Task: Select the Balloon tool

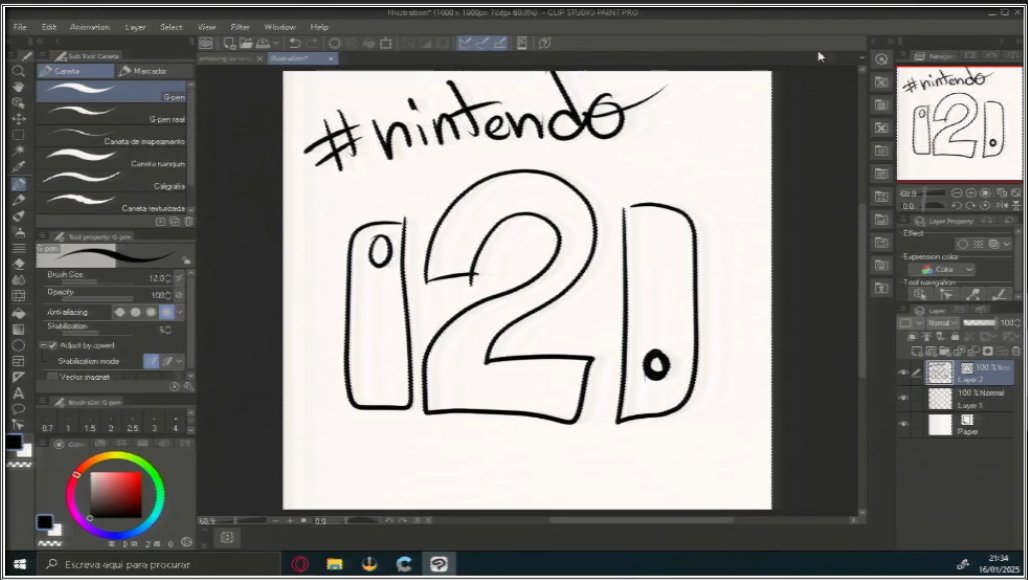Action: (18, 409)
